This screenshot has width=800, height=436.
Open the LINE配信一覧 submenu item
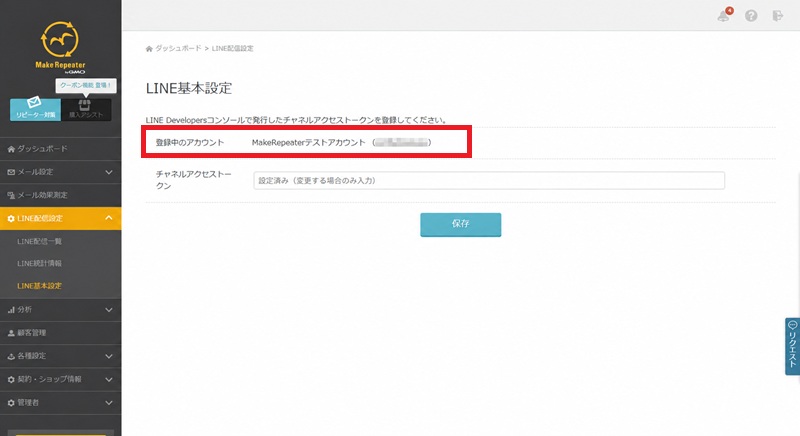click(x=39, y=241)
